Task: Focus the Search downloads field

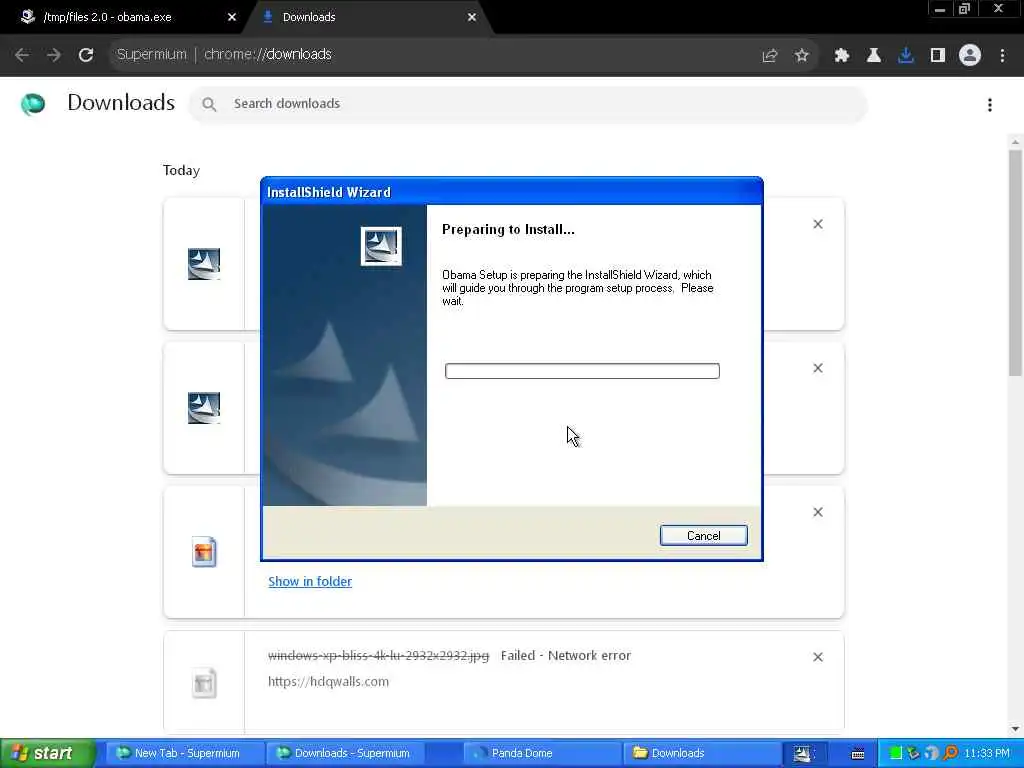Action: click(x=528, y=104)
